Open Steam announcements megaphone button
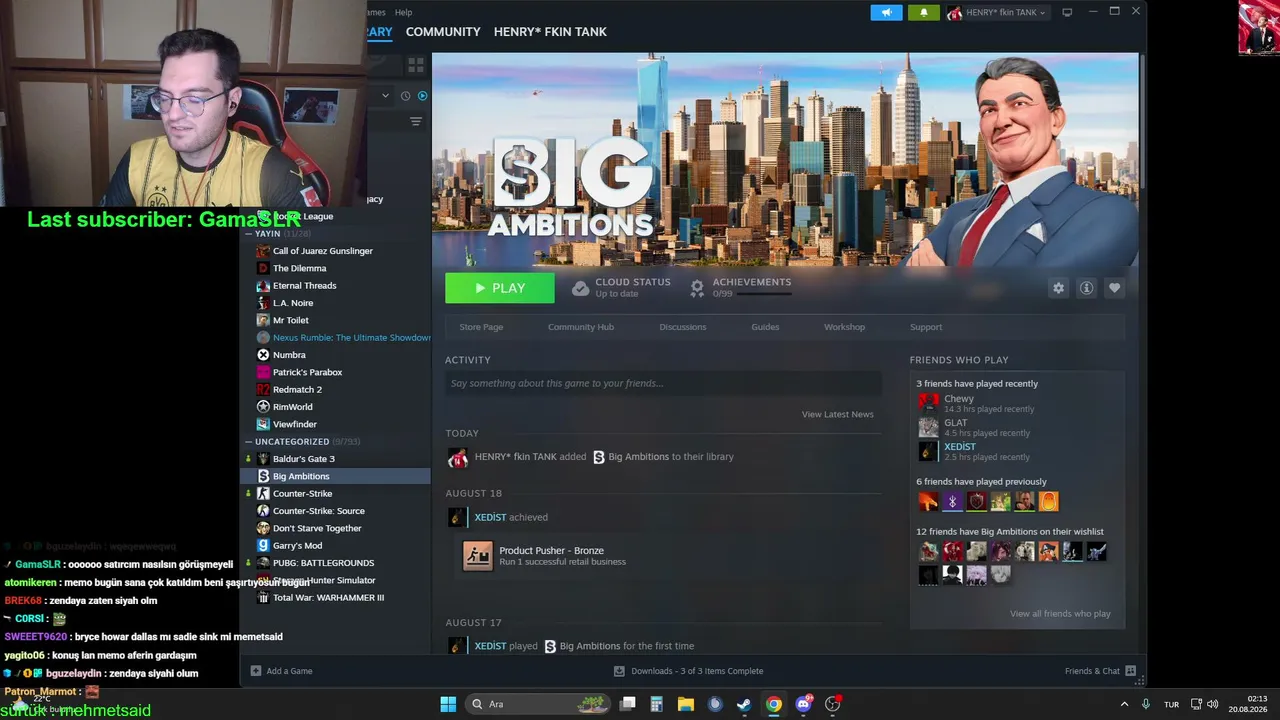The image size is (1280, 720). coord(886,12)
